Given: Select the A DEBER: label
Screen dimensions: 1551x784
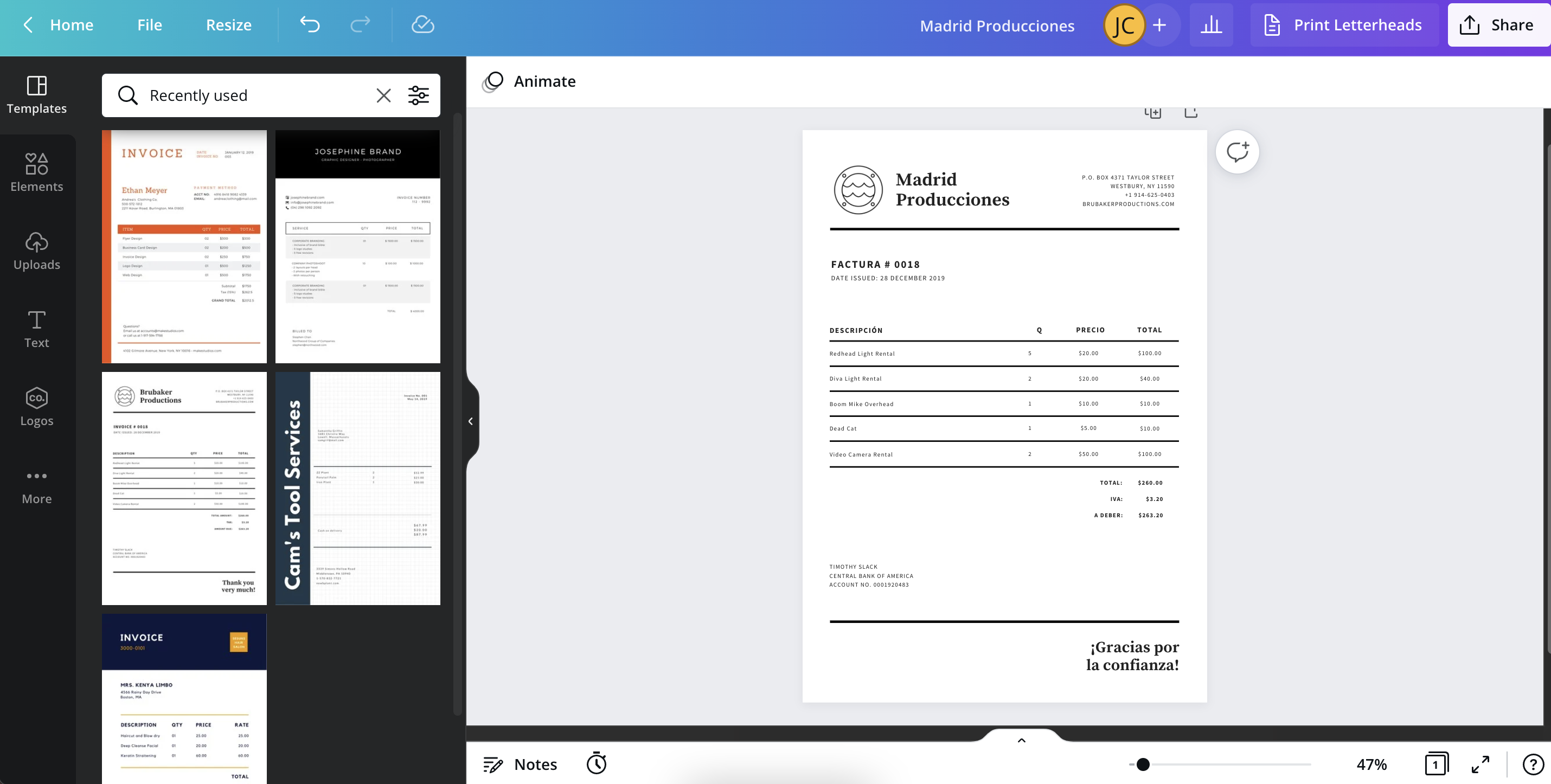Looking at the screenshot, I should (1108, 516).
